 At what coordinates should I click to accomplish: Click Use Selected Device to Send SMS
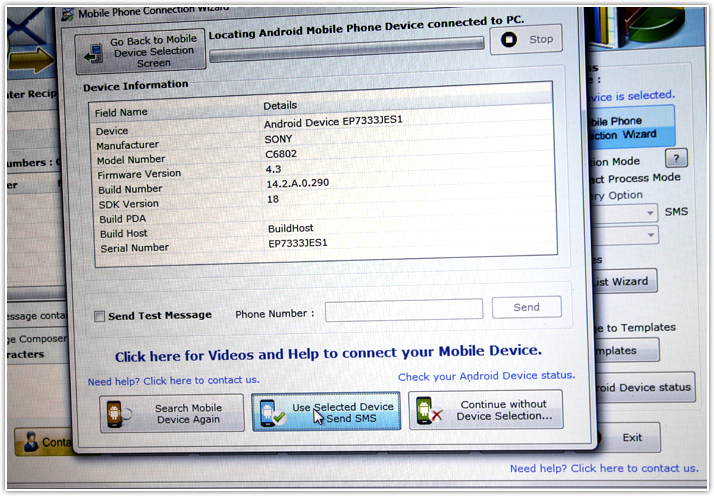326,412
